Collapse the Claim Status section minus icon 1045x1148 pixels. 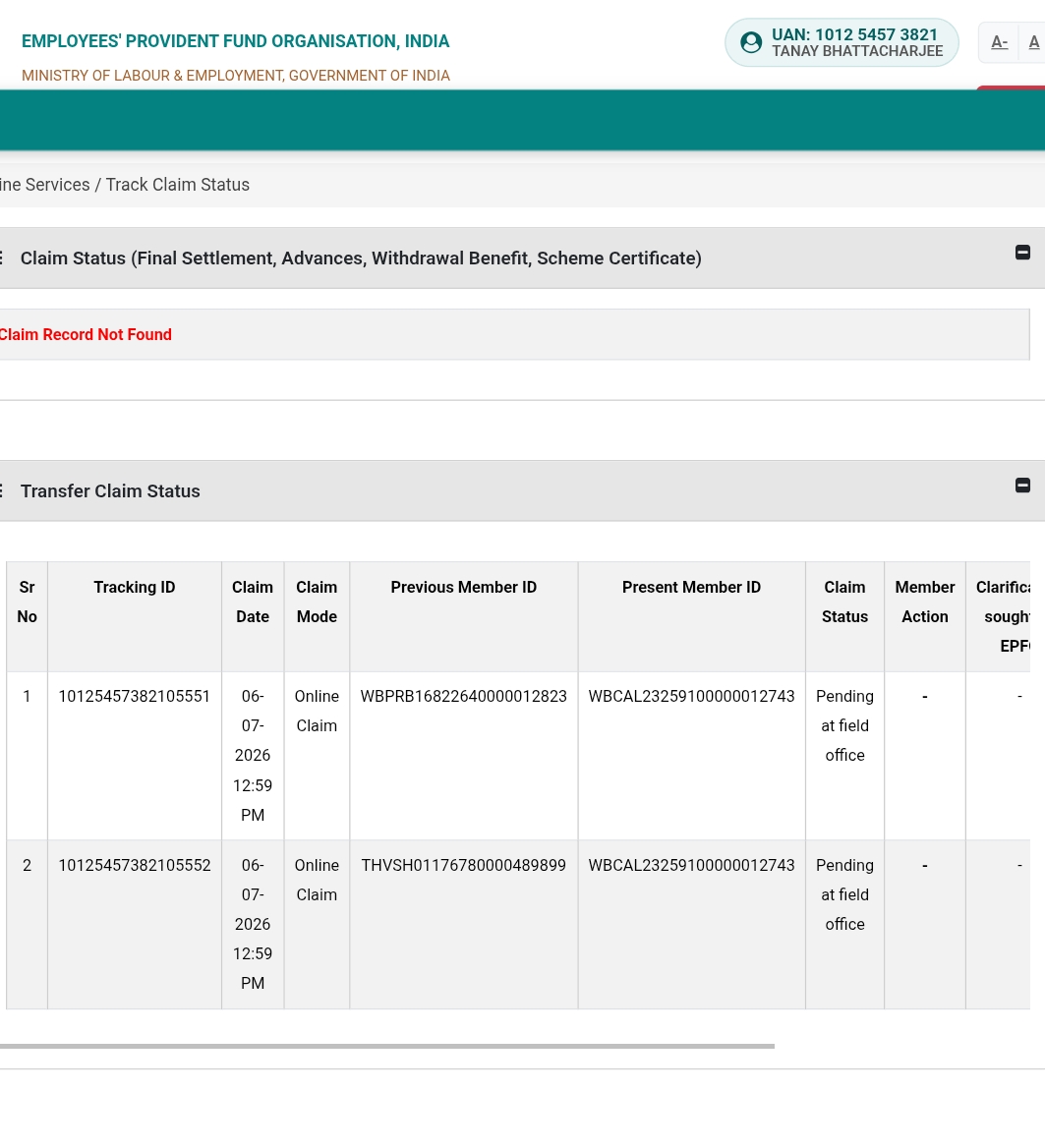[x=1022, y=253]
